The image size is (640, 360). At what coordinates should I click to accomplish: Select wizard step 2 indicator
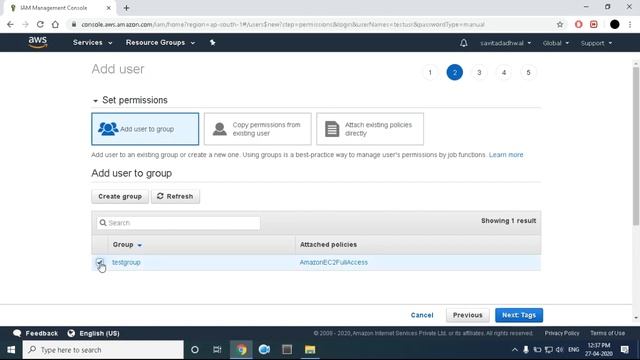pos(454,73)
